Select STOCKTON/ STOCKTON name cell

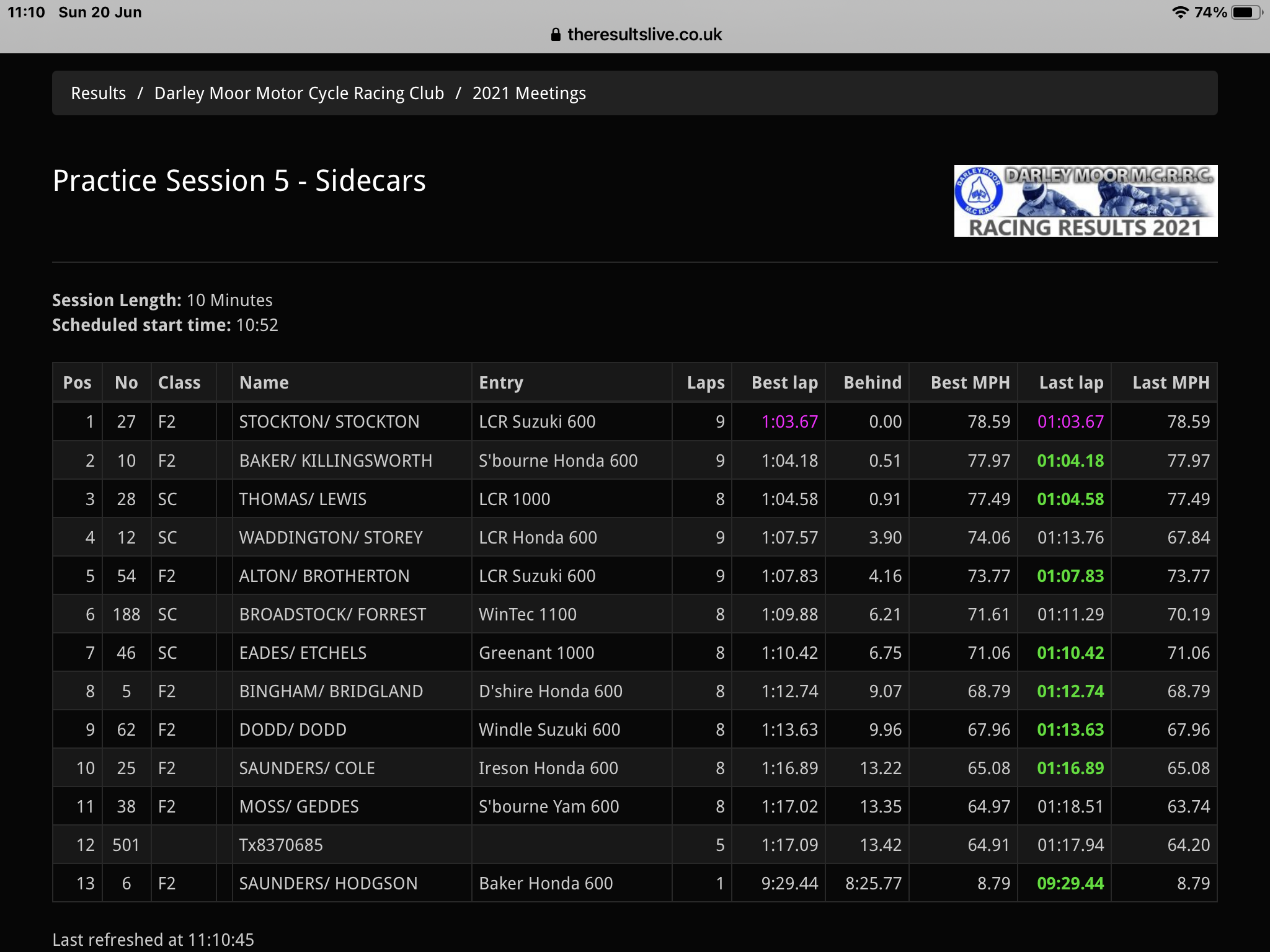click(x=352, y=421)
